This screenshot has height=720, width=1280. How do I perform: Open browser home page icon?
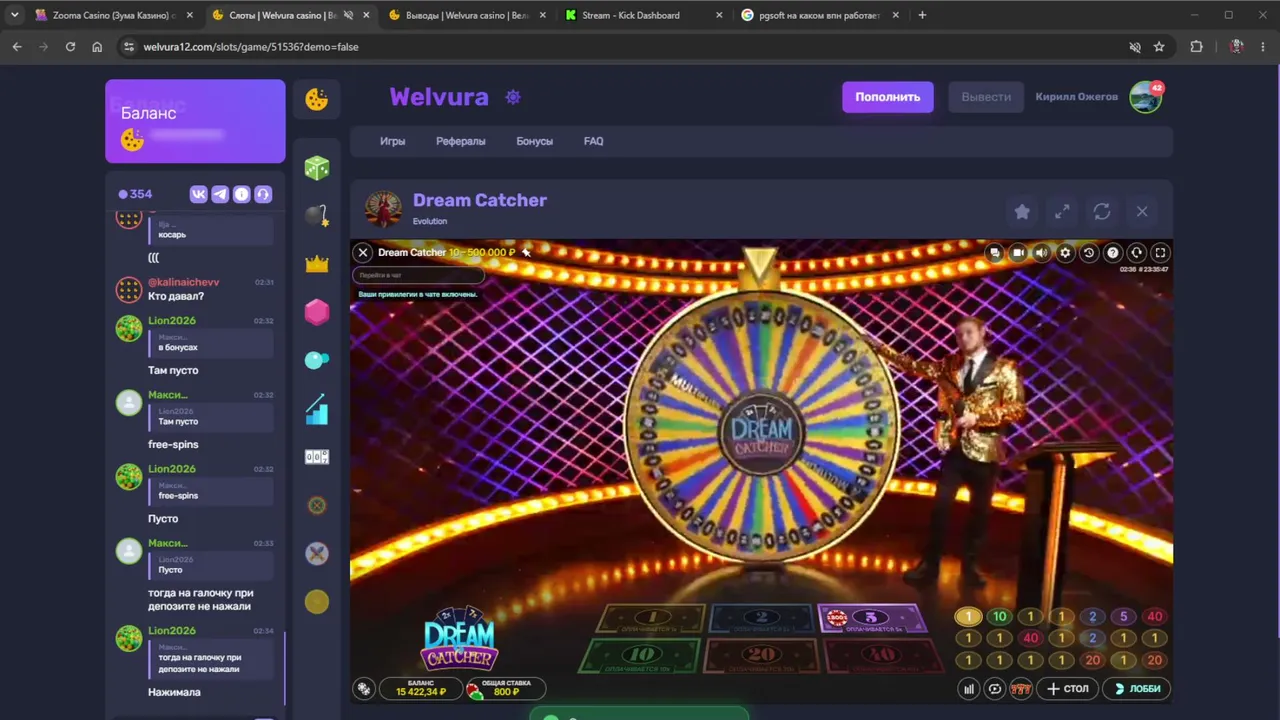click(x=97, y=47)
